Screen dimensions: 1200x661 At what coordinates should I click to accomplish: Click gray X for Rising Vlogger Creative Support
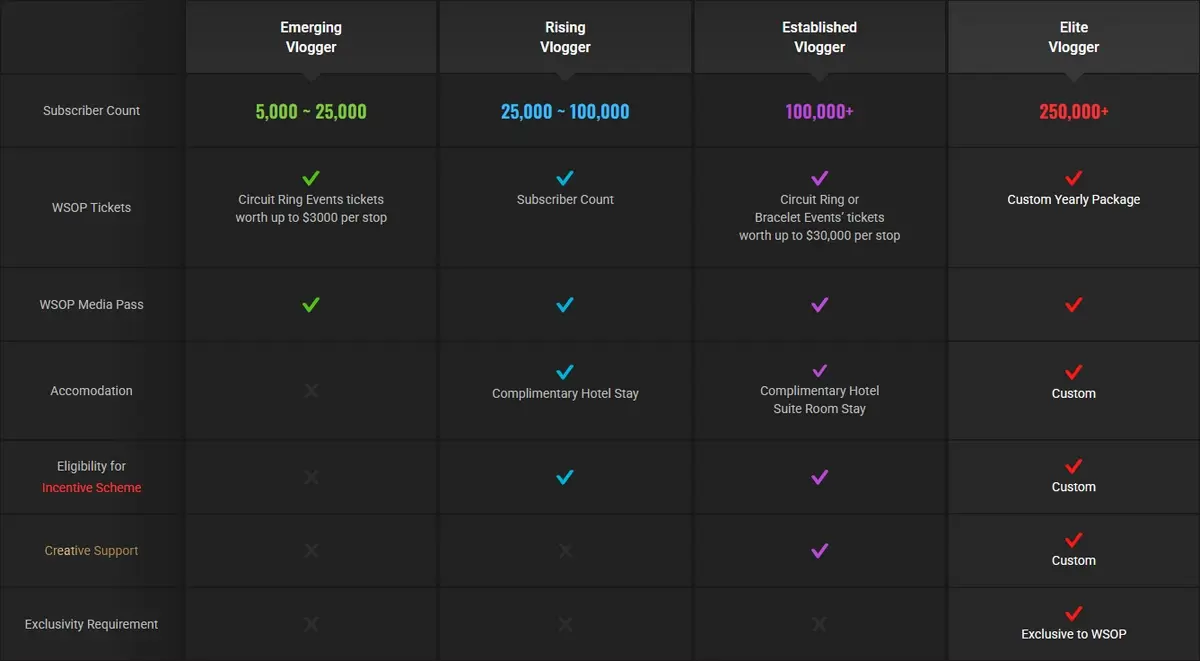pyautogui.click(x=565, y=551)
